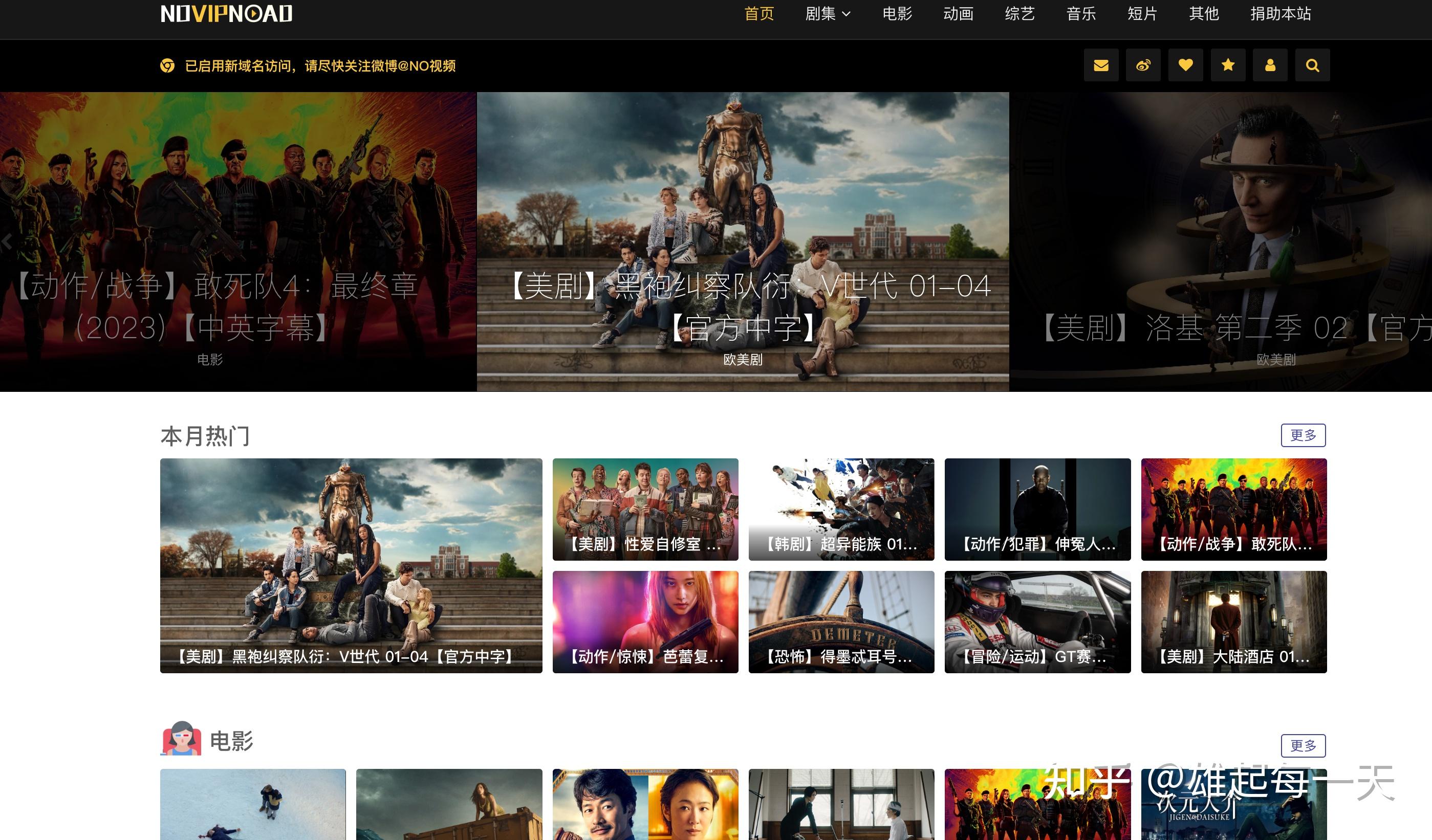1432x840 pixels.
Task: Open the 次元大介 movie thumbnail
Action: coord(1233,804)
